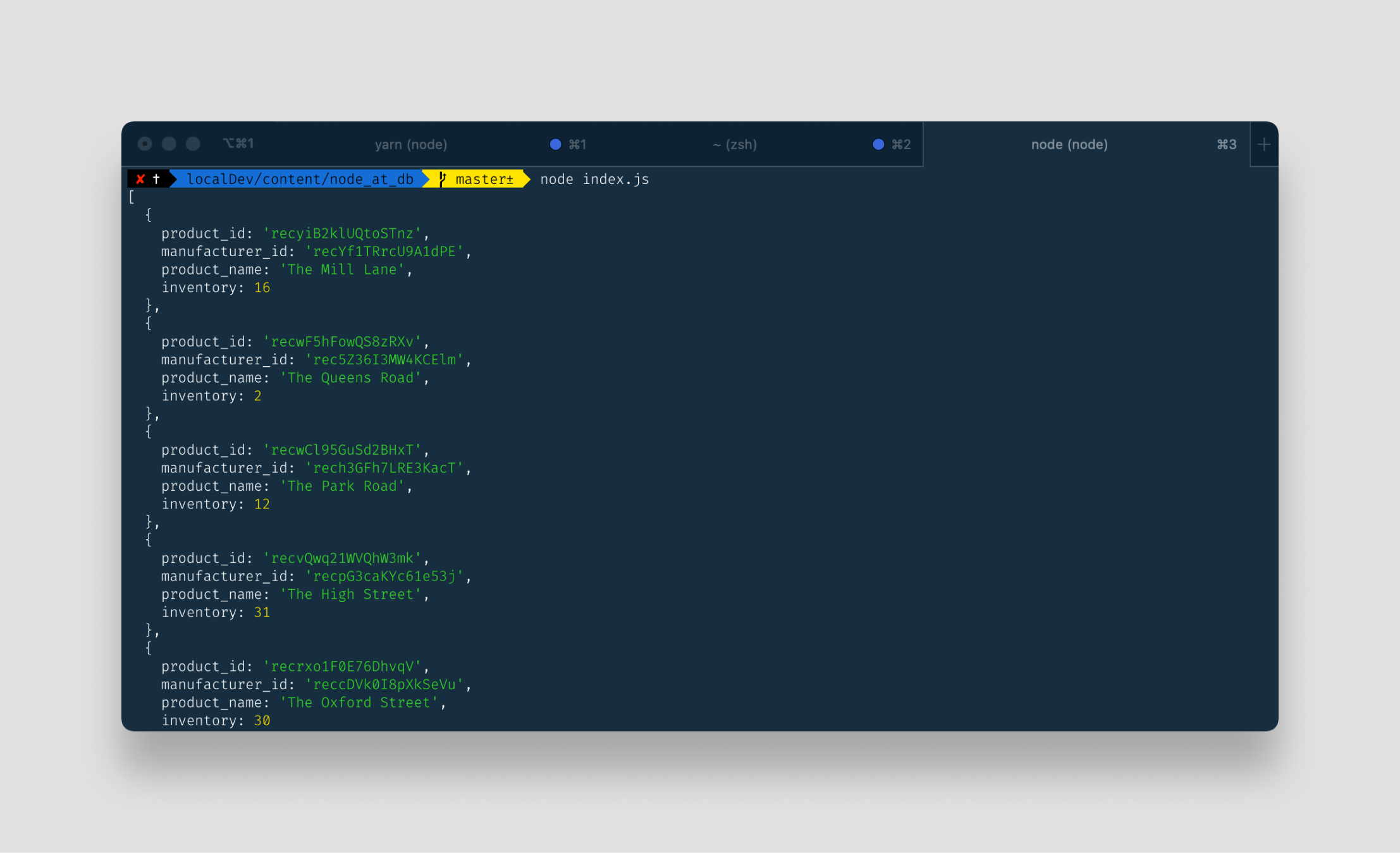The height and width of the screenshot is (853, 1400).
Task: Click manufacturer_id 'reccDVk0I8pXkSeVu'
Action: 384,685
